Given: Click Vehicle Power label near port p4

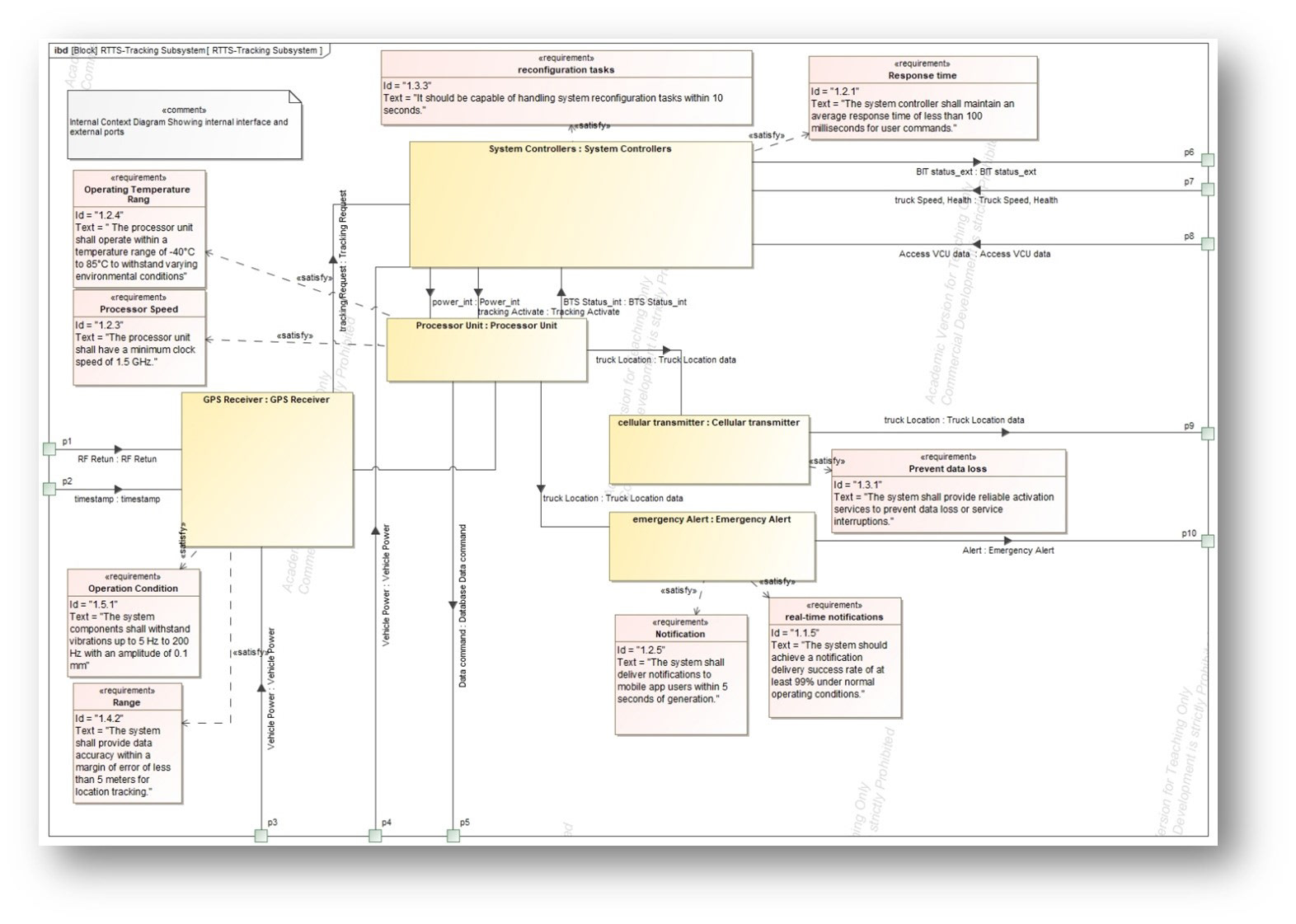Looking at the screenshot, I should [x=386, y=586].
